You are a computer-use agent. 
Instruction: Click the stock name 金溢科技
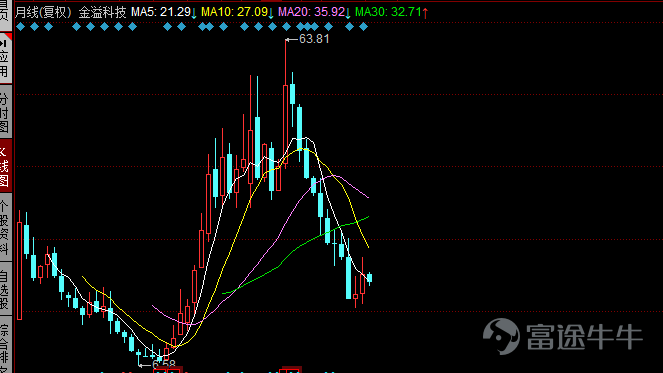pos(102,12)
